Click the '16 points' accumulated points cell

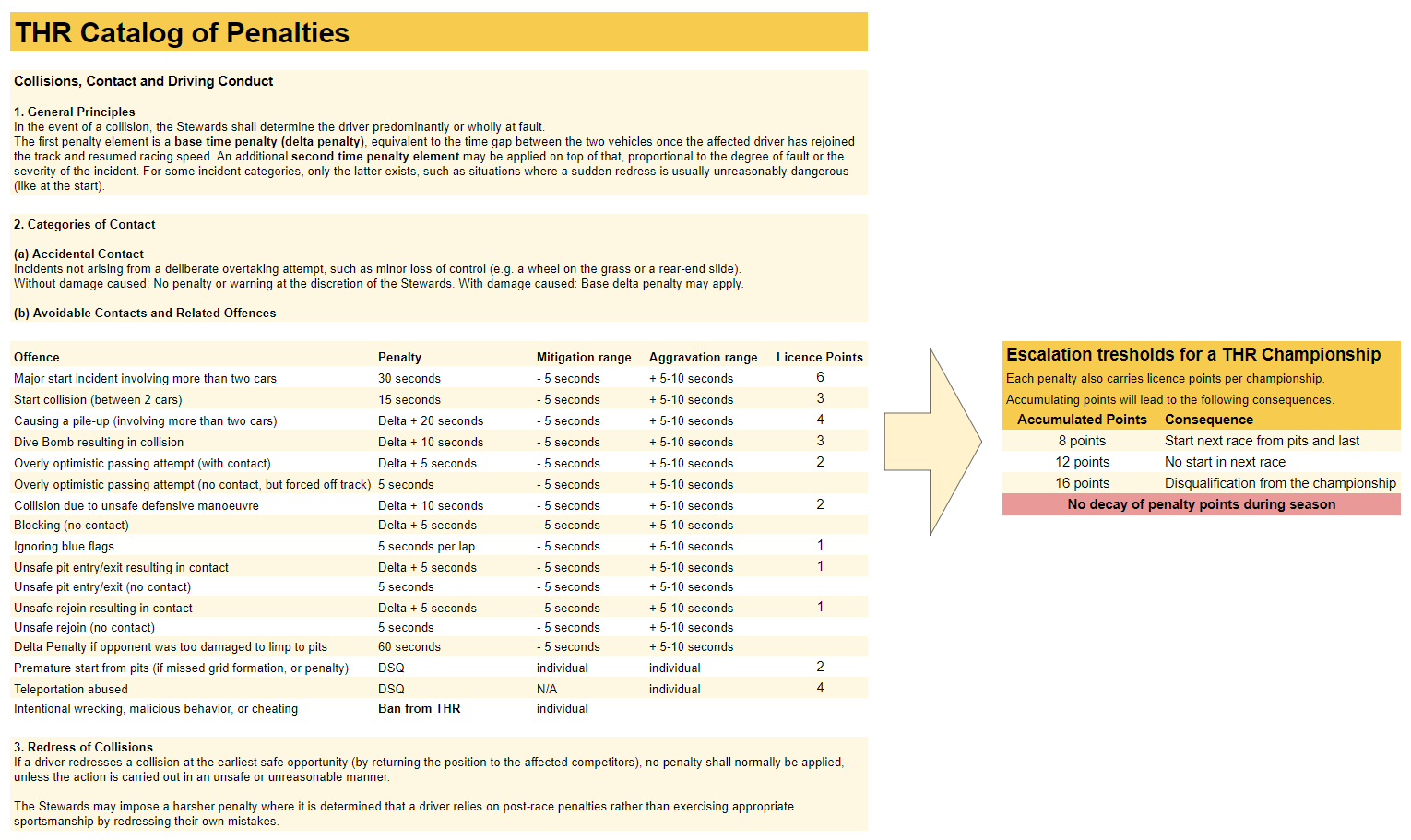click(x=1082, y=483)
